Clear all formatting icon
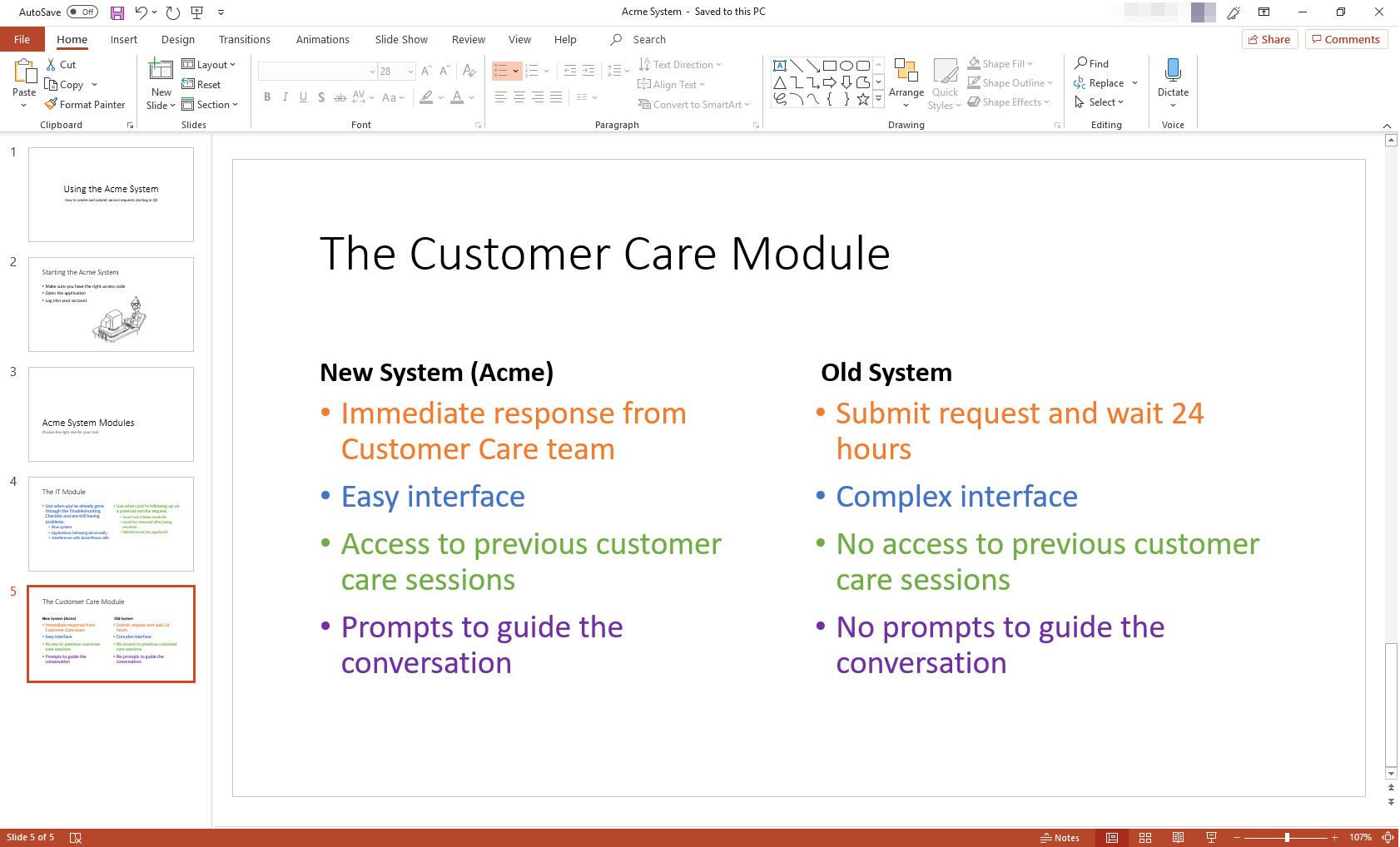1400x847 pixels. (469, 71)
